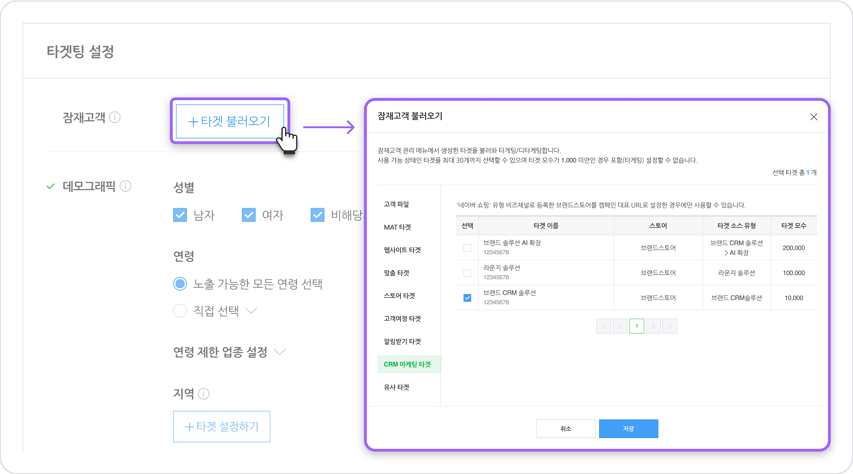
Task: Go to the next page arrow
Action: click(653, 326)
